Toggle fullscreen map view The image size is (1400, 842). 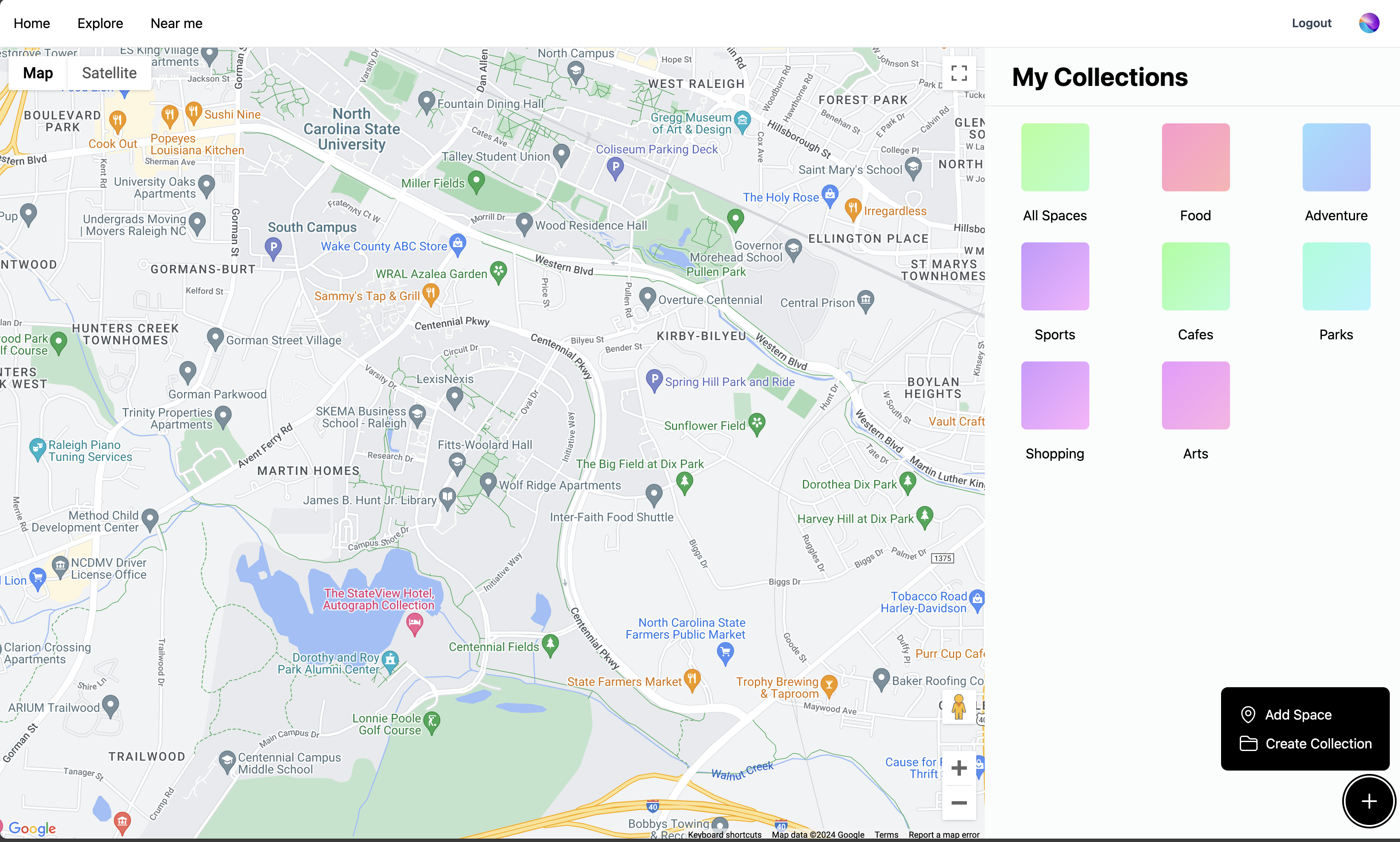click(959, 73)
